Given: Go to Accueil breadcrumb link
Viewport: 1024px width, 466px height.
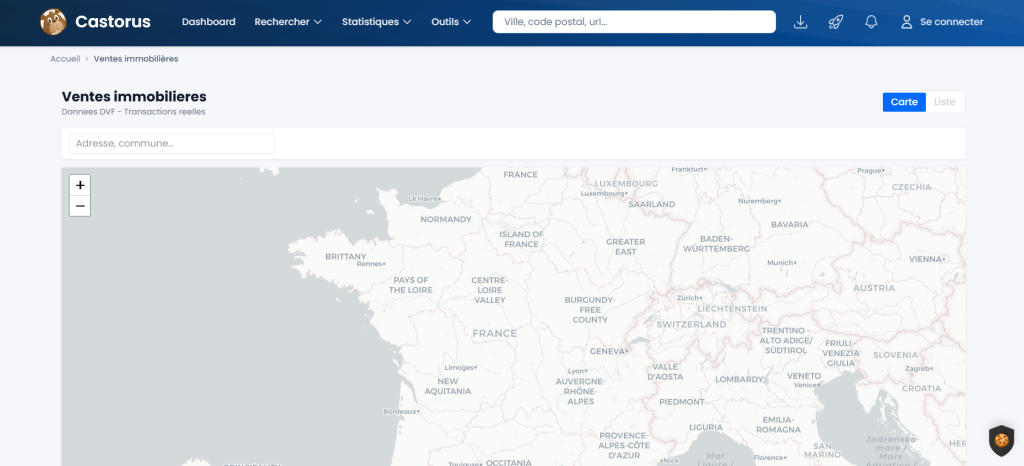Looking at the screenshot, I should [65, 59].
